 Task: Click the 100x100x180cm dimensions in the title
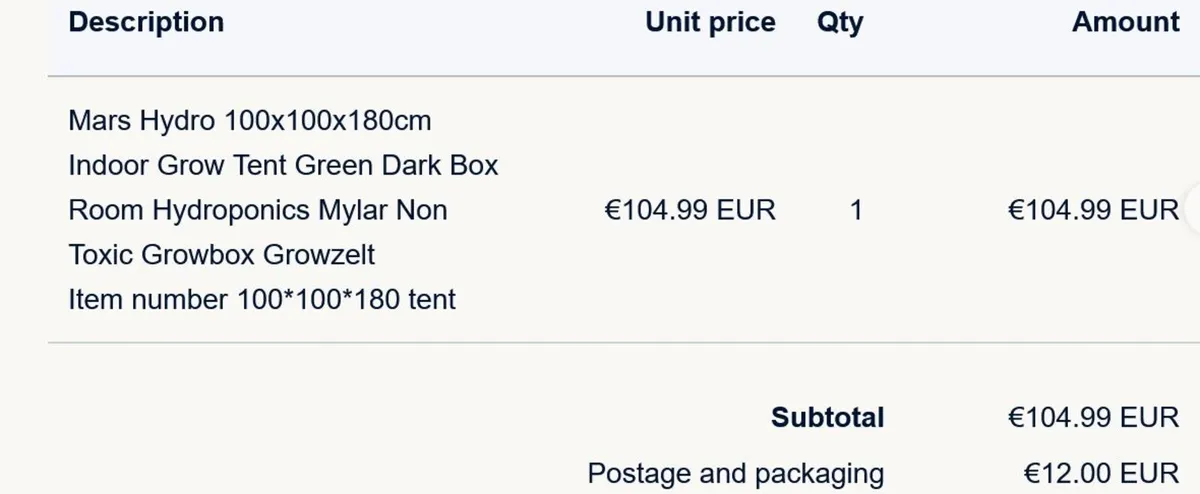[x=328, y=121]
